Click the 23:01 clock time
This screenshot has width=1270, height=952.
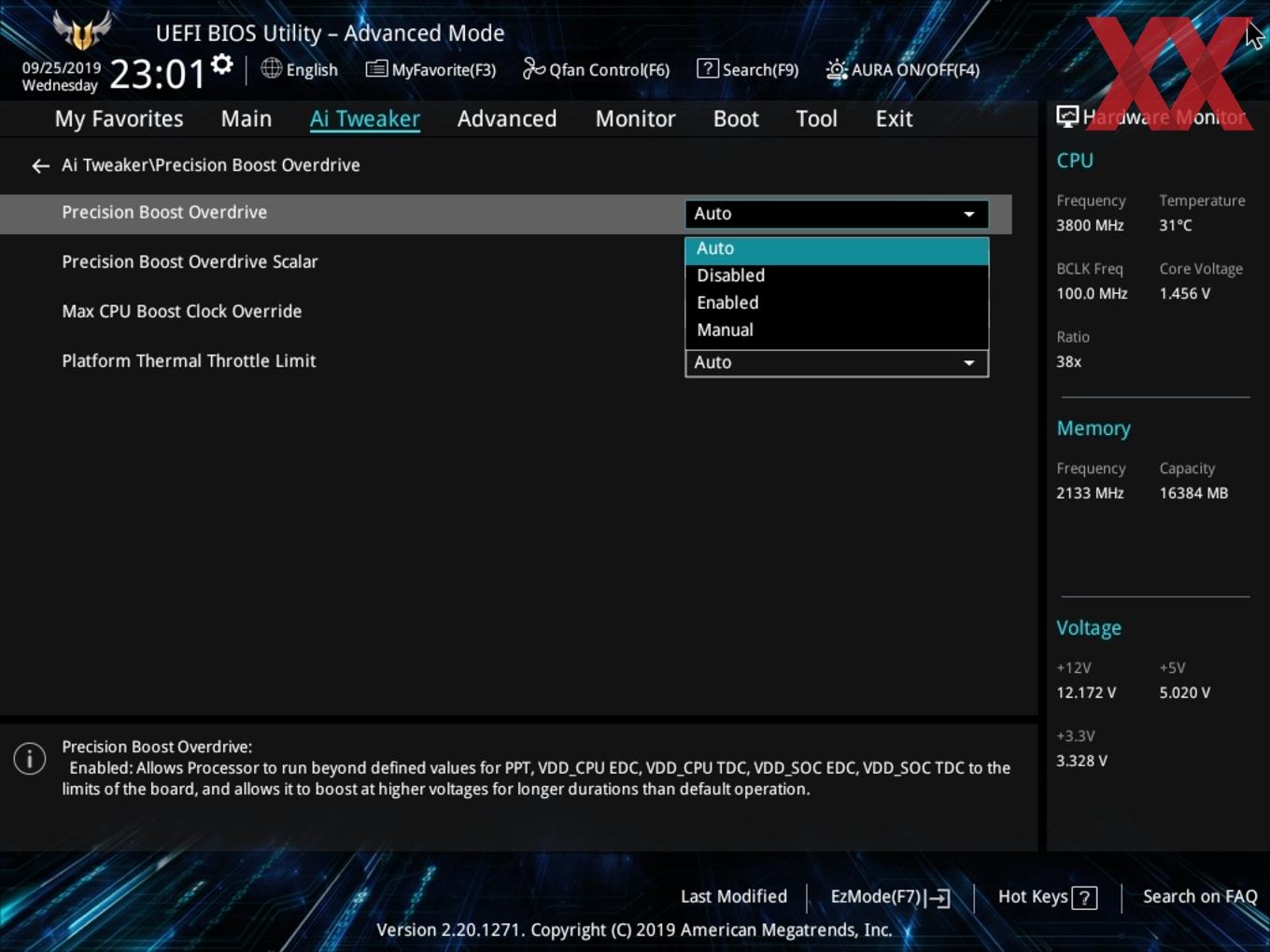coord(157,74)
